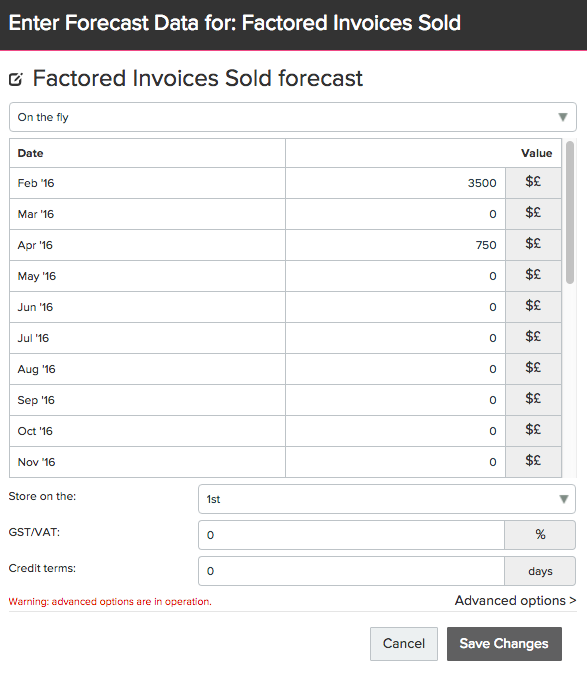Viewport: 587px width, 681px height.
Task: Focus the Credit terms days field
Action: click(351, 571)
